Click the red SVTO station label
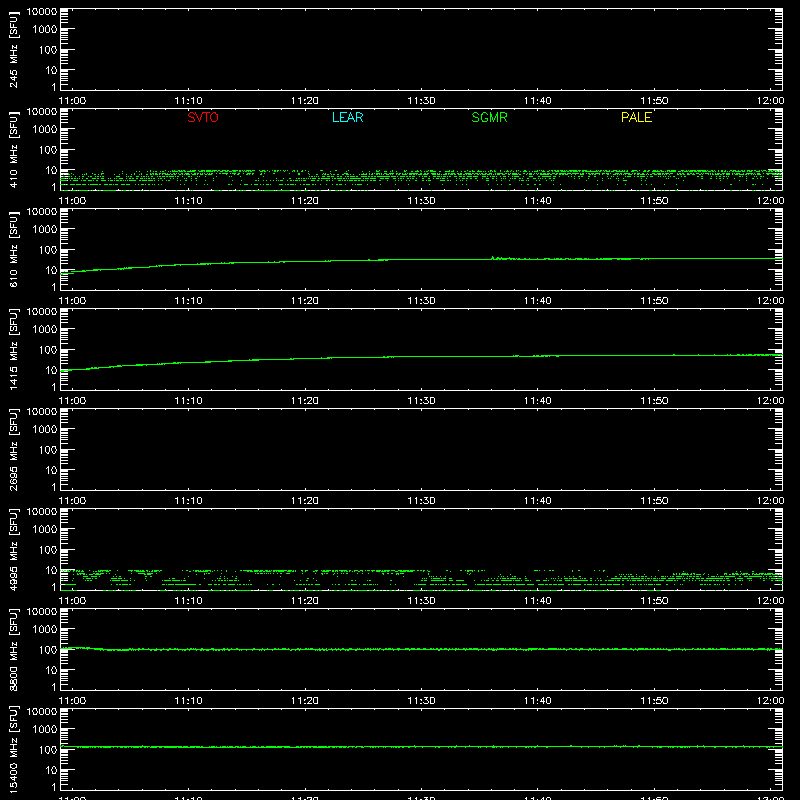 tap(203, 117)
